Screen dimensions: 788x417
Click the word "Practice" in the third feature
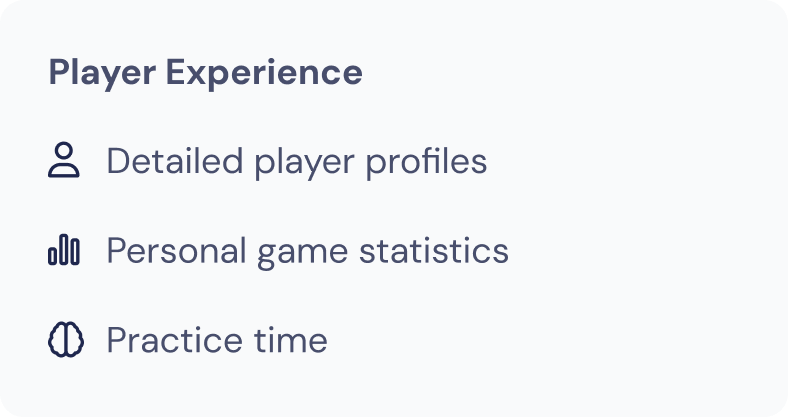[x=174, y=340]
